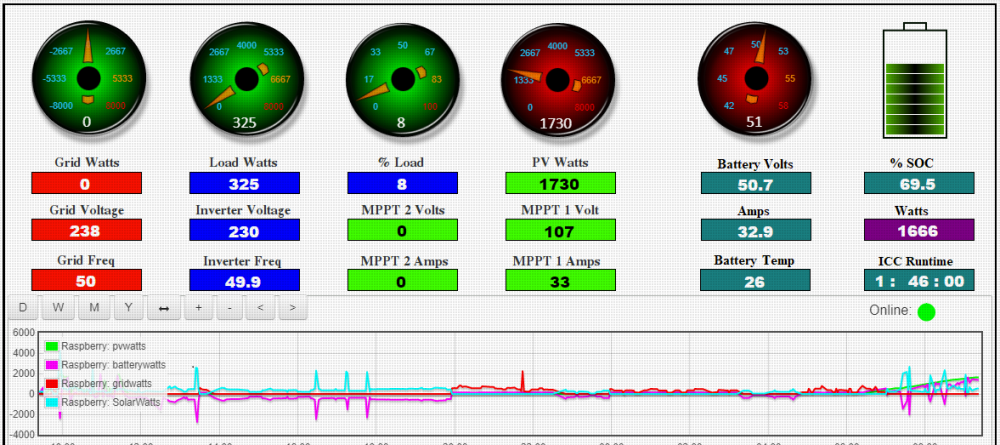Screen dimensions: 1000x445
Task: Click the horizontal zoom reset arrow button
Action: coord(164,307)
